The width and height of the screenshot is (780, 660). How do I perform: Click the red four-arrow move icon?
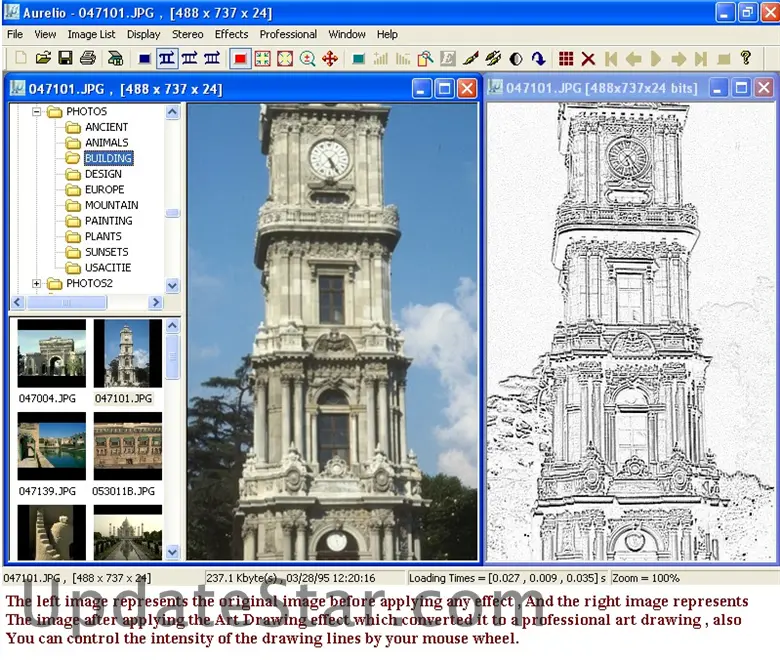coord(329,58)
